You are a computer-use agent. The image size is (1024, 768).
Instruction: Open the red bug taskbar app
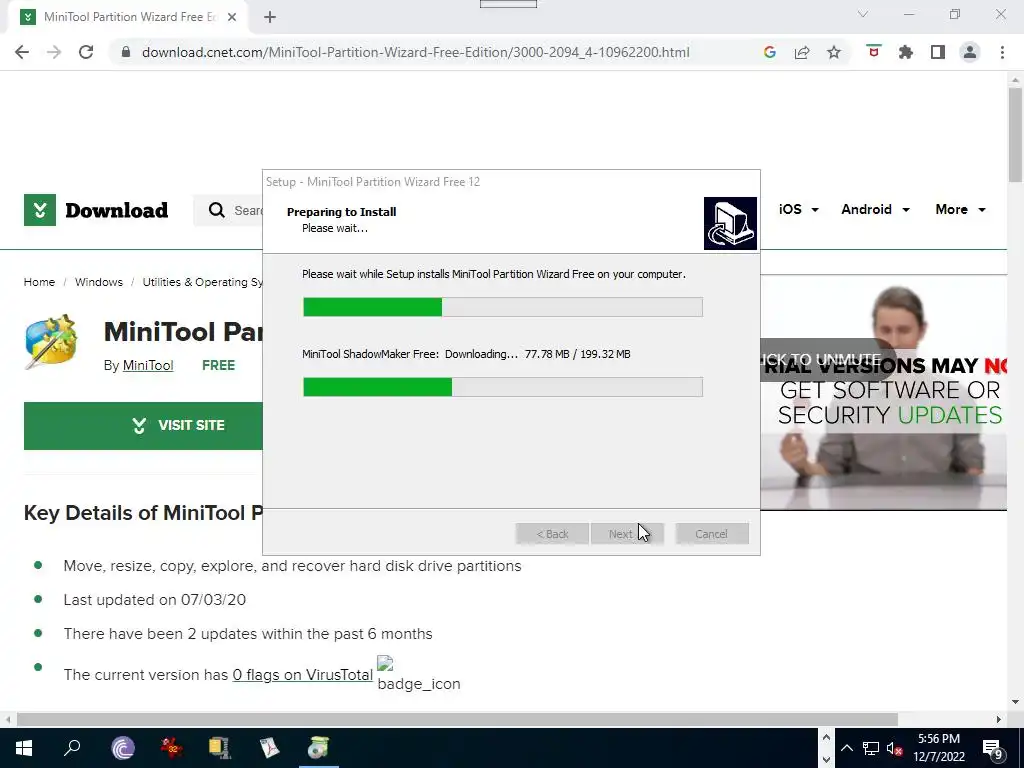click(x=172, y=748)
